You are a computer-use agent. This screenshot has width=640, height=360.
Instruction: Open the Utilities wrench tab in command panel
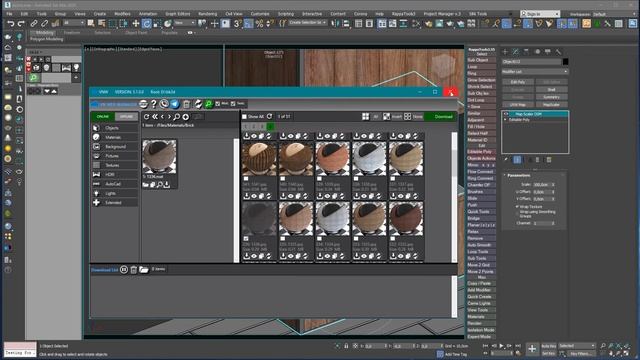click(x=558, y=52)
